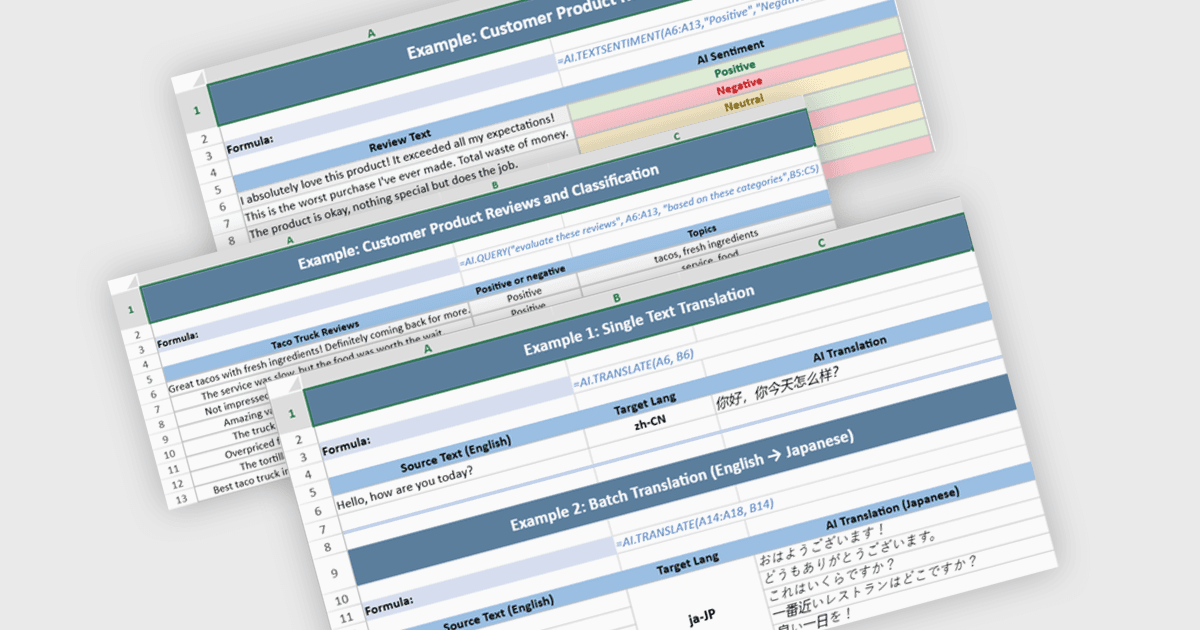Select row 1 header in the sentiment sheet
This screenshot has height=630, width=1200.
pyautogui.click(x=197, y=111)
